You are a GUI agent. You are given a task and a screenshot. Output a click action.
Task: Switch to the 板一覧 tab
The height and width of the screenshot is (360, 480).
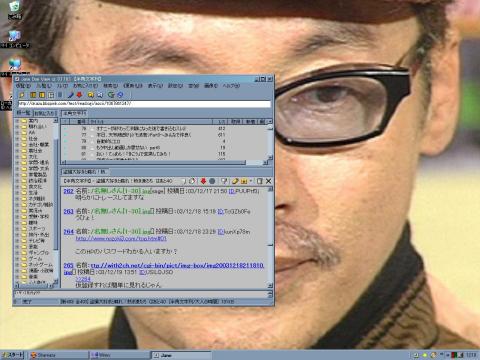click(23, 113)
